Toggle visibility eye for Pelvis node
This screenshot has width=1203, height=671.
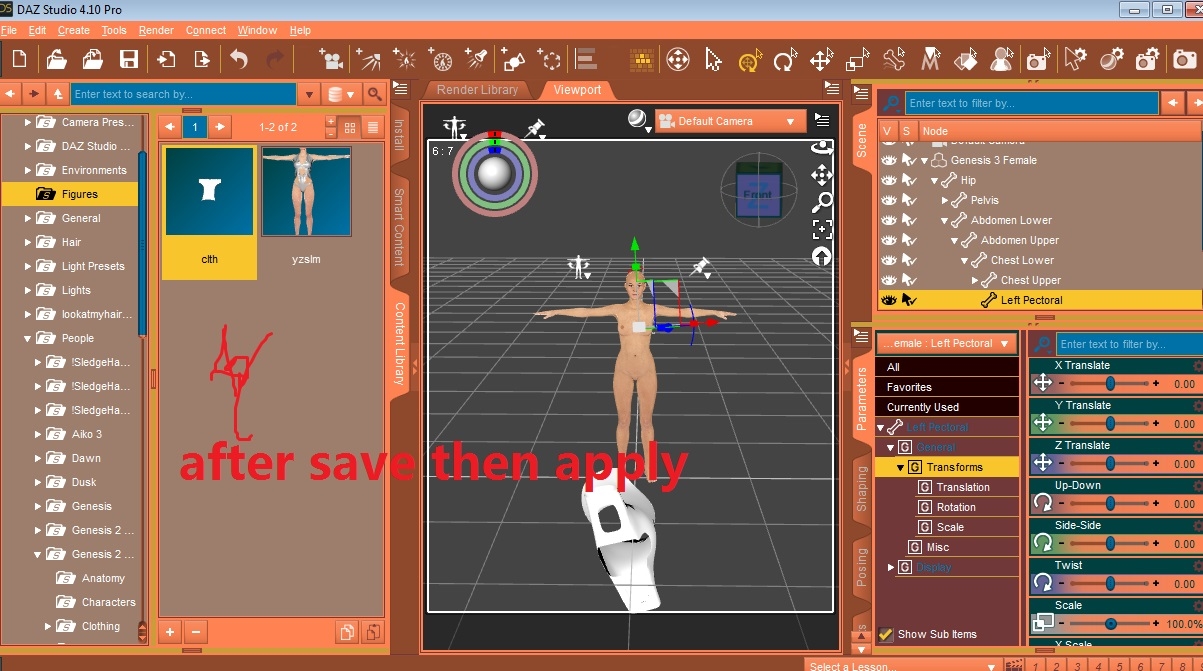[x=888, y=200]
